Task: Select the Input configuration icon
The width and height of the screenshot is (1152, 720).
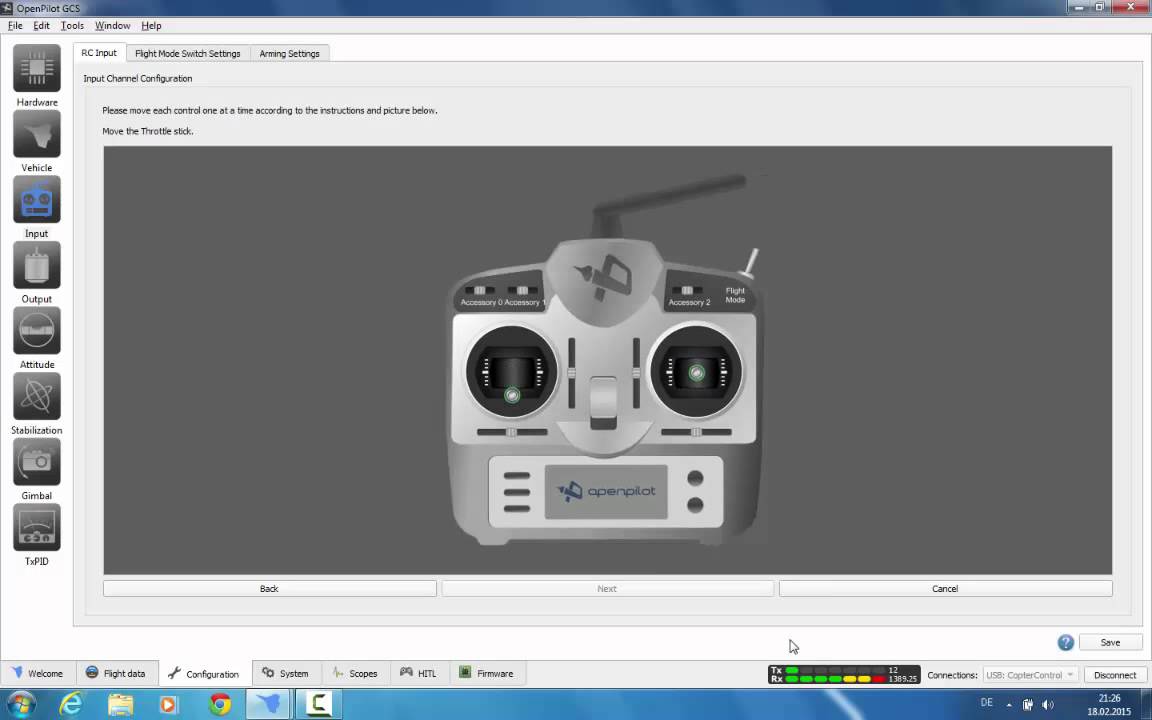Action: tap(37, 199)
